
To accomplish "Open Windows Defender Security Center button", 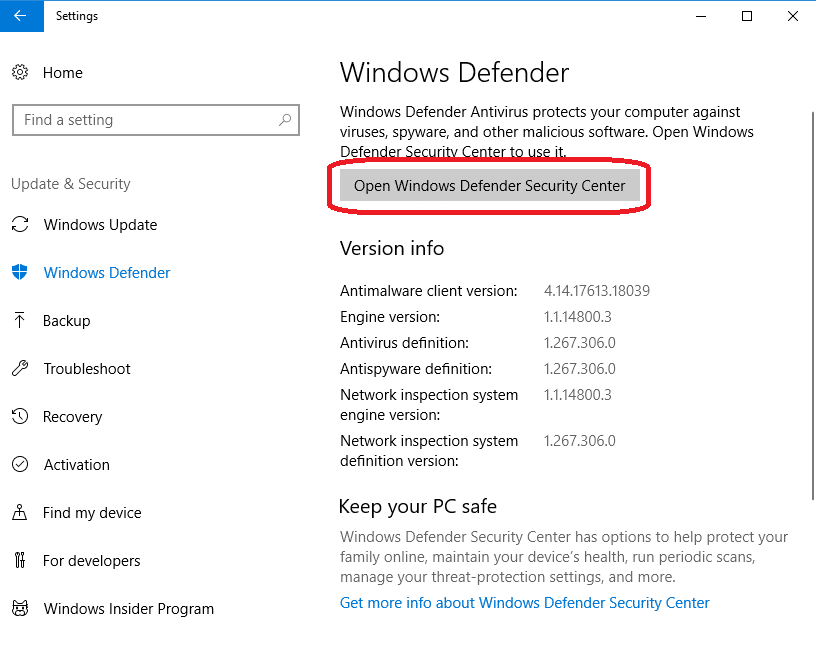I will [489, 185].
